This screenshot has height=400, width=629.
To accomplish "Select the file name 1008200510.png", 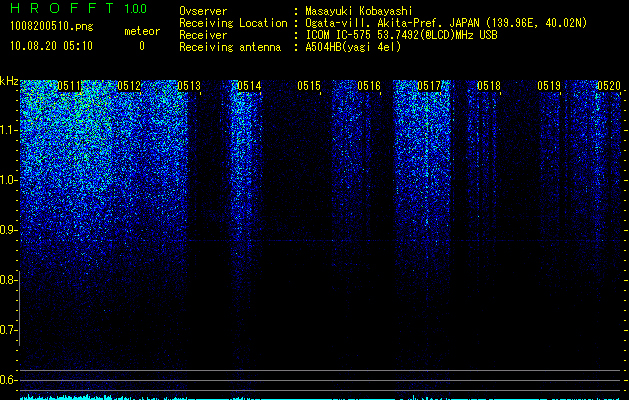I will pyautogui.click(x=52, y=26).
